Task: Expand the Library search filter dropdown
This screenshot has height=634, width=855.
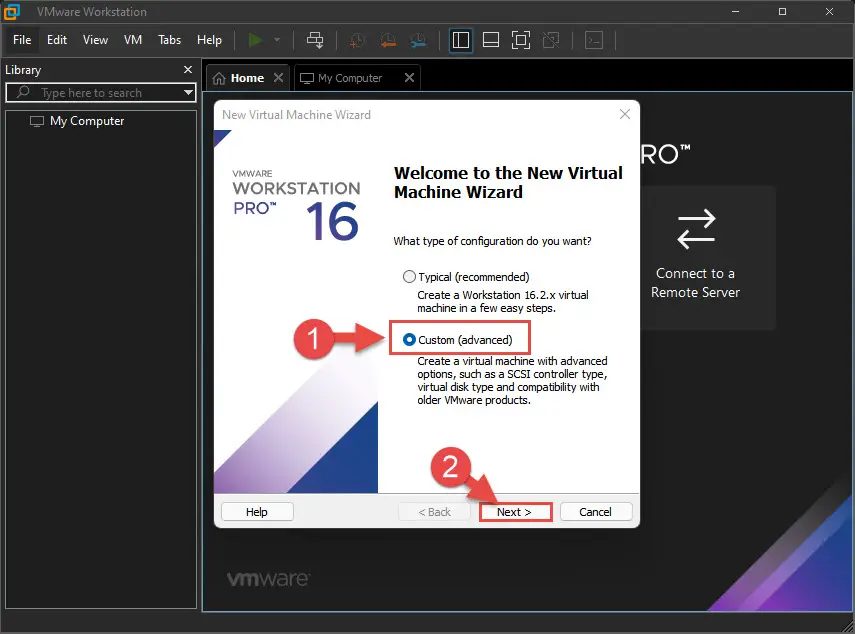Action: click(x=189, y=93)
